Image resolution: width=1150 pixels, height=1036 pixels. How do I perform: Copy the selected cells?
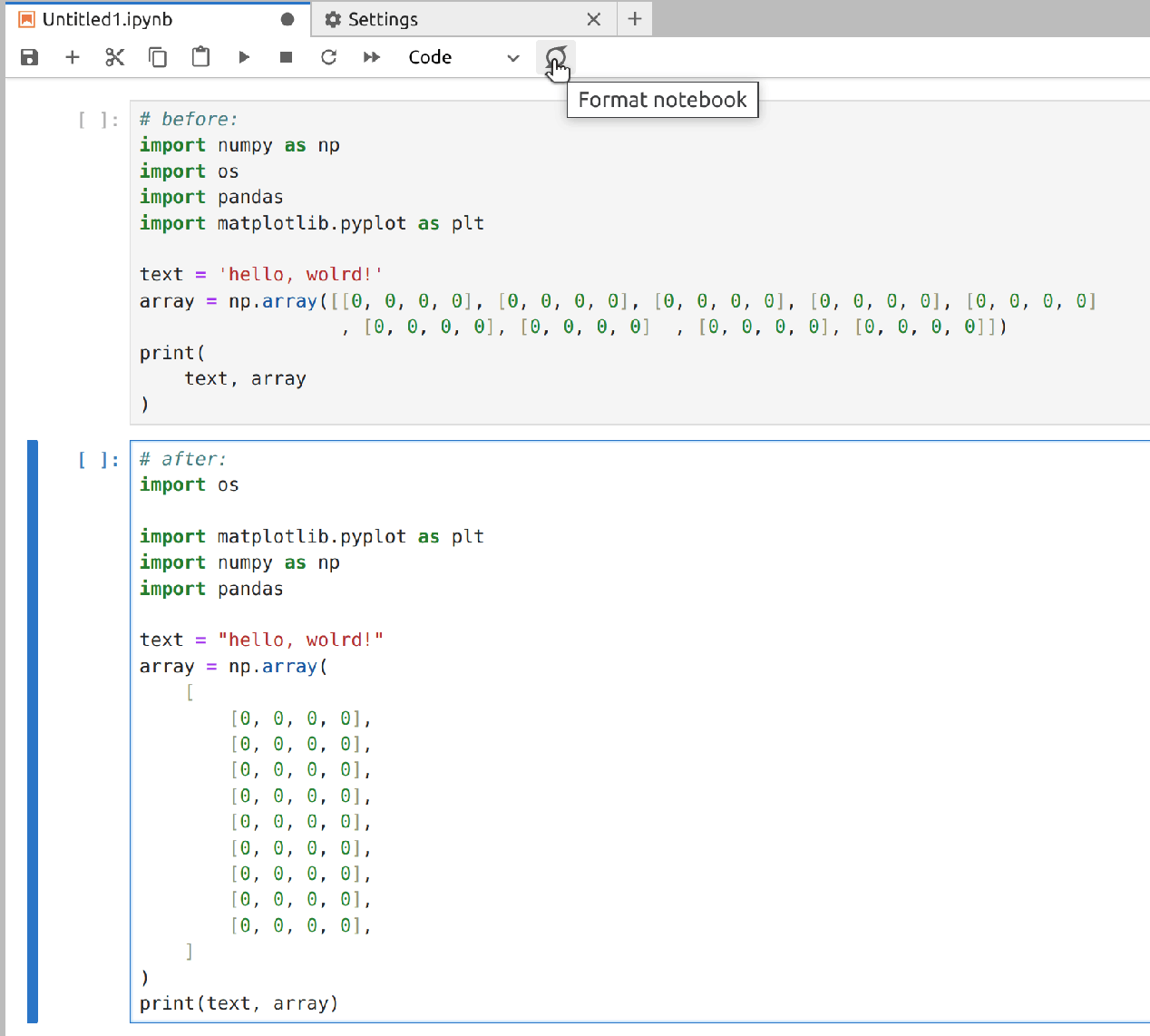coord(157,56)
